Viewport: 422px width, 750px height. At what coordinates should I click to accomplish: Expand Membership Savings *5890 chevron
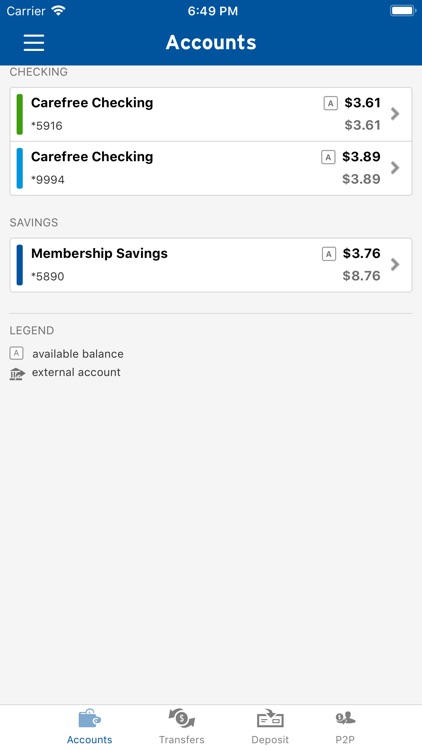[395, 265]
